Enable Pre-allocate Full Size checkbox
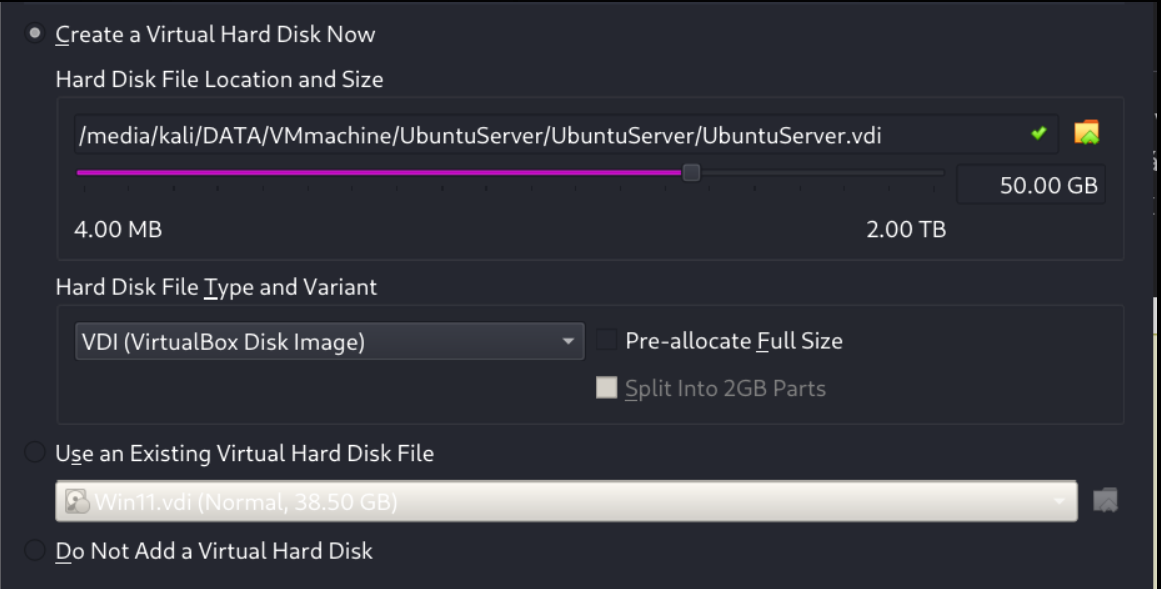1161x589 pixels. (x=607, y=340)
